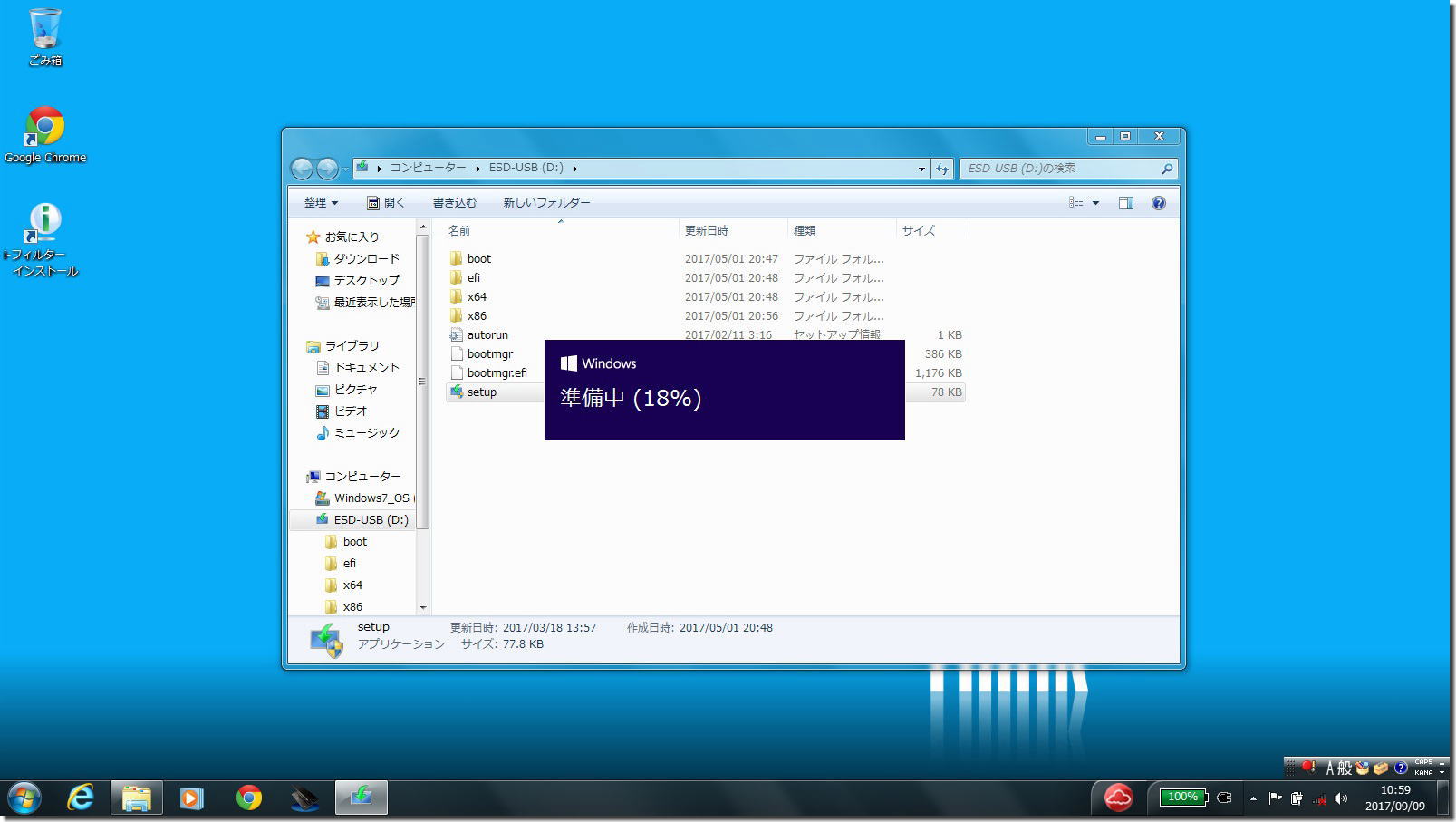Open Google Chrome from the taskbar
Viewport: 1456px width, 822px height.
tap(248, 798)
